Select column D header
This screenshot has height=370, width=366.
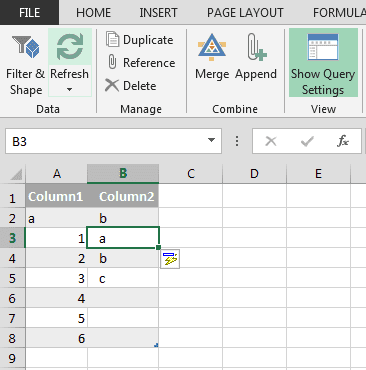click(254, 174)
